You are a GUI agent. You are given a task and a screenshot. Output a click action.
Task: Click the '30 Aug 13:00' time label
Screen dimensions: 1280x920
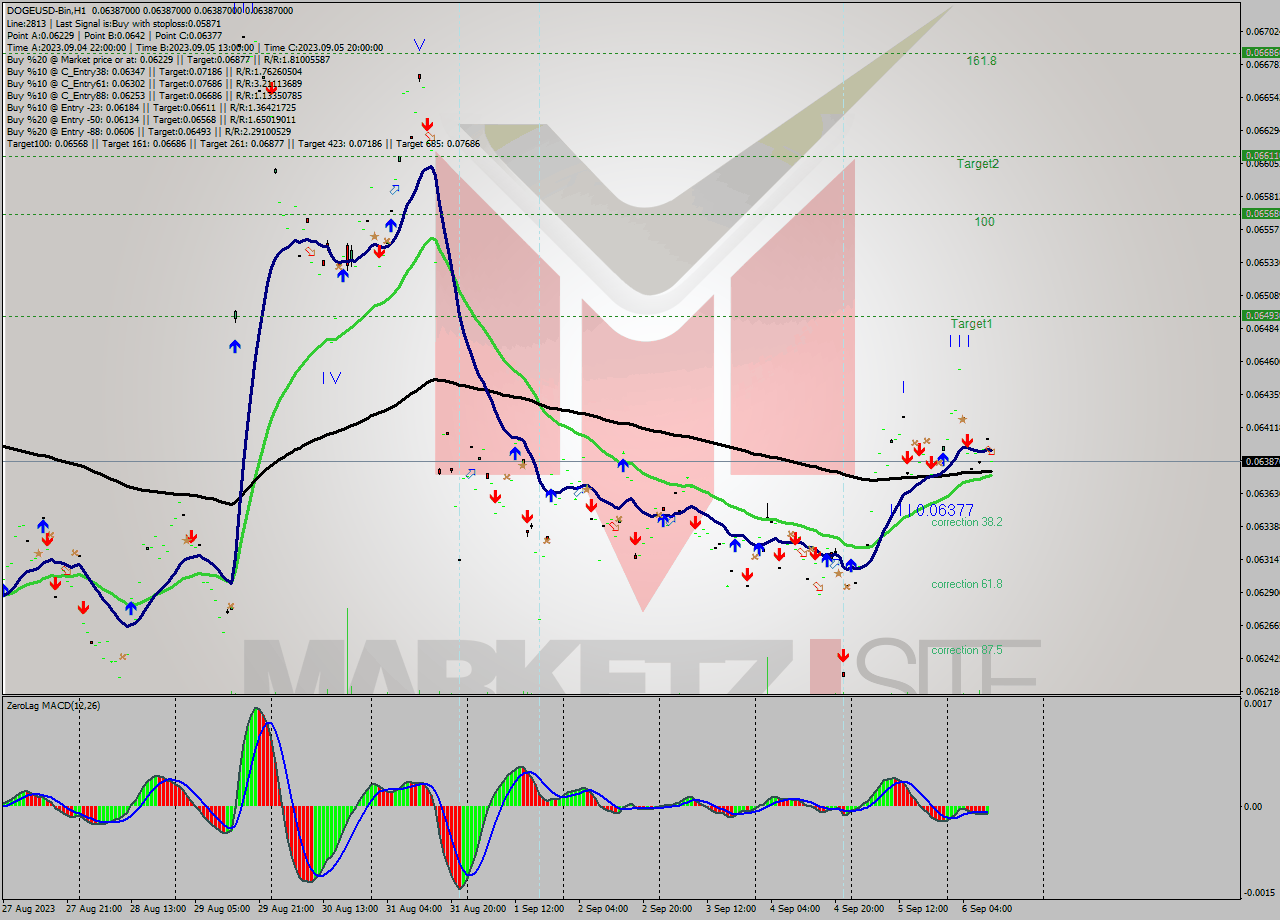click(351, 909)
